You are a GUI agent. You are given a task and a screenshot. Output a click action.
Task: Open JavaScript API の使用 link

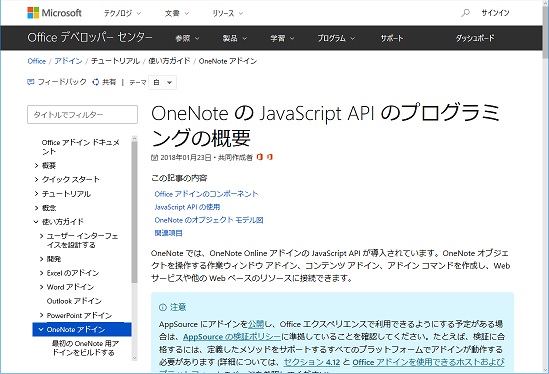tap(187, 207)
